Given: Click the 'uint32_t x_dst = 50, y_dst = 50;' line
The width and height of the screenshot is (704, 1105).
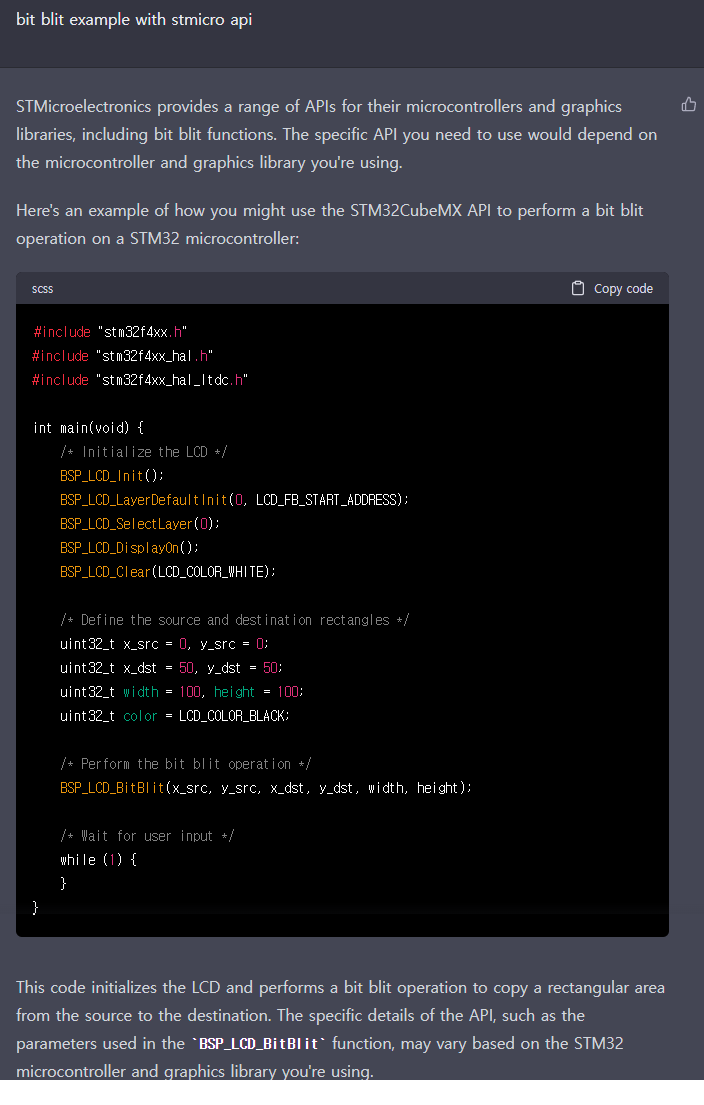Looking at the screenshot, I should tap(171, 668).
